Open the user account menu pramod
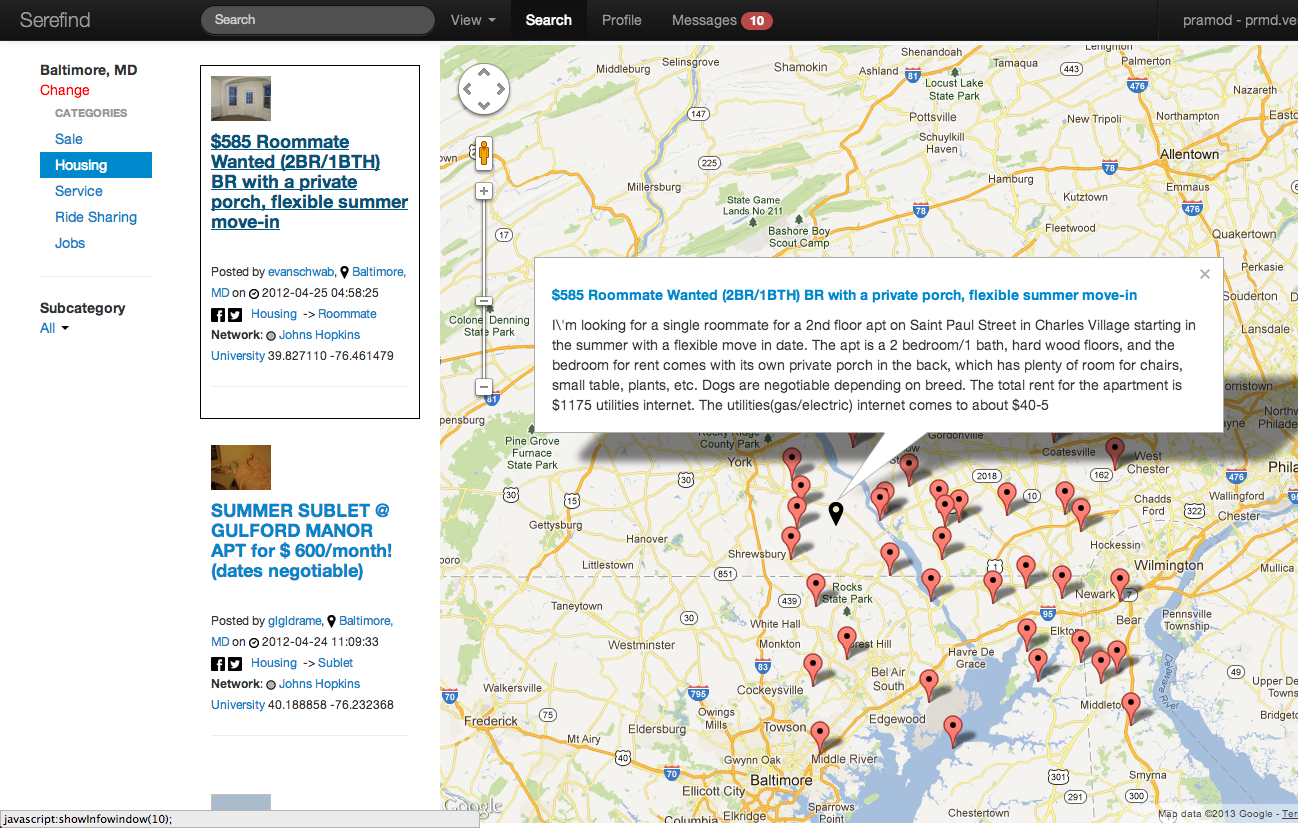 [1238, 20]
